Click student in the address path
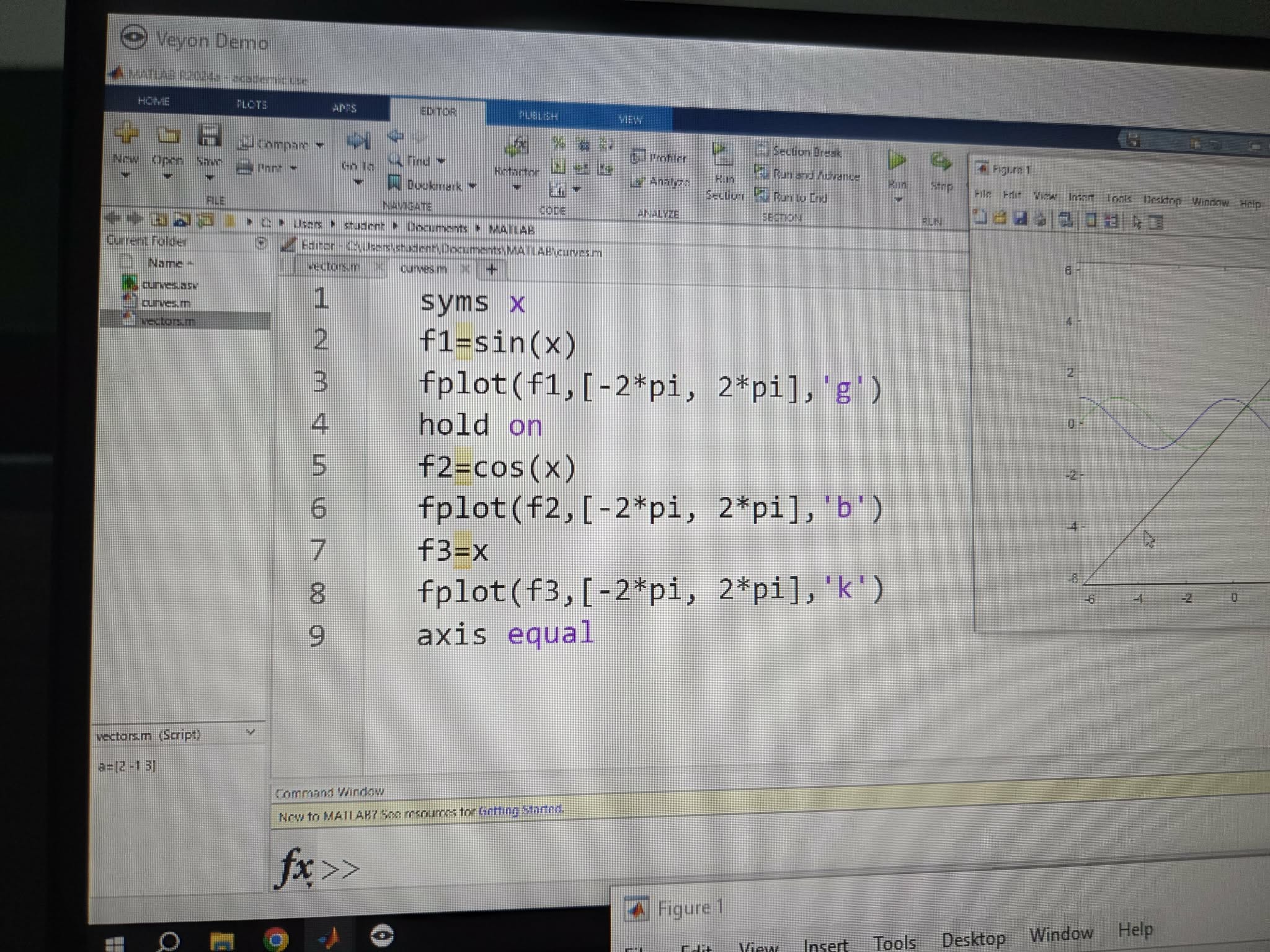This screenshot has width=1270, height=952. pos(364,226)
